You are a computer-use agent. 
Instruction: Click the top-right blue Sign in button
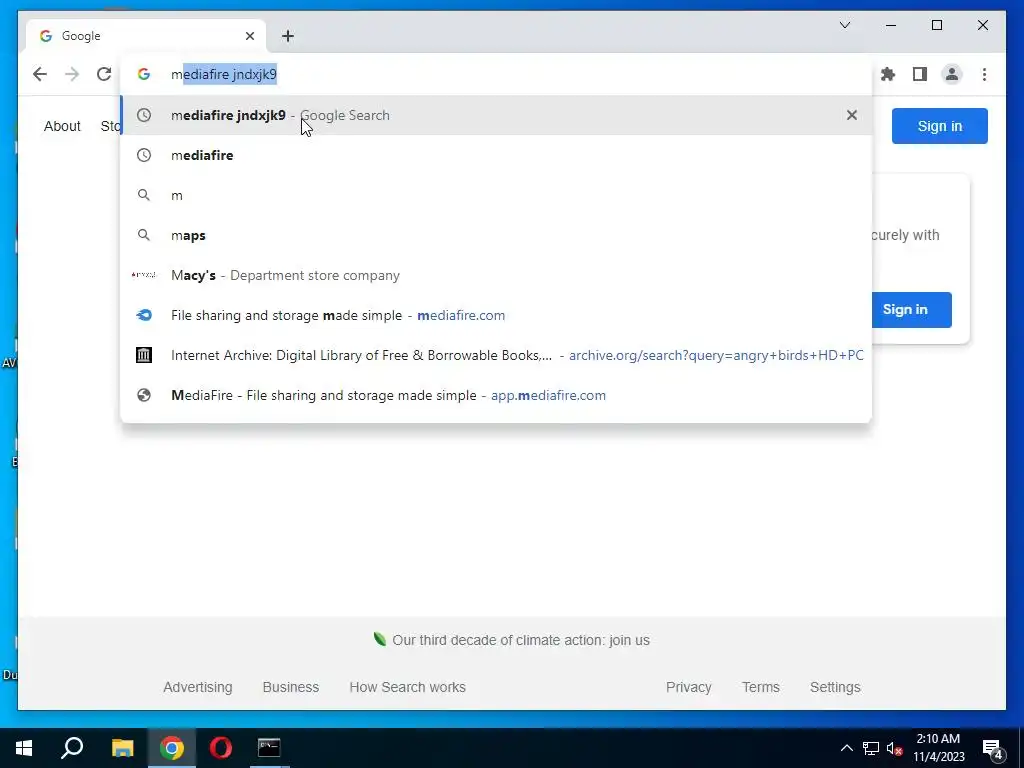[940, 126]
